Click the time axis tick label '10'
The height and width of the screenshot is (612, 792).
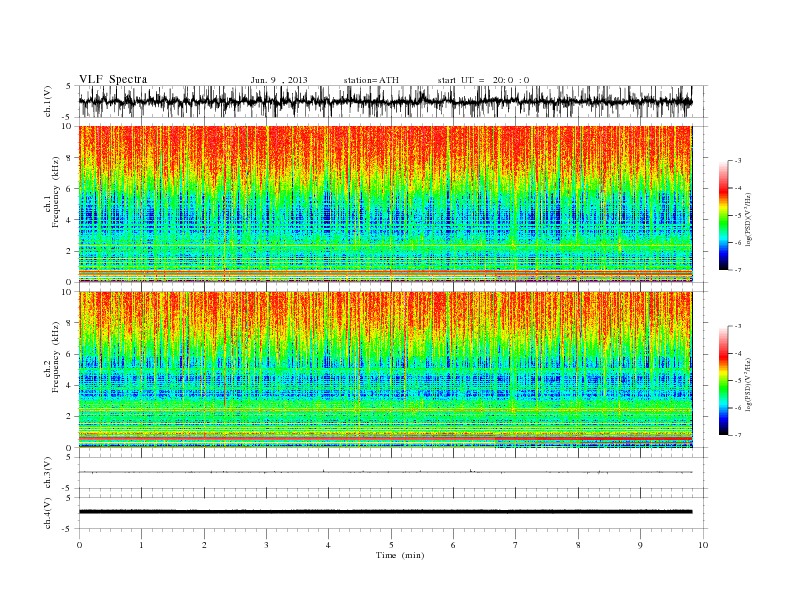703,545
